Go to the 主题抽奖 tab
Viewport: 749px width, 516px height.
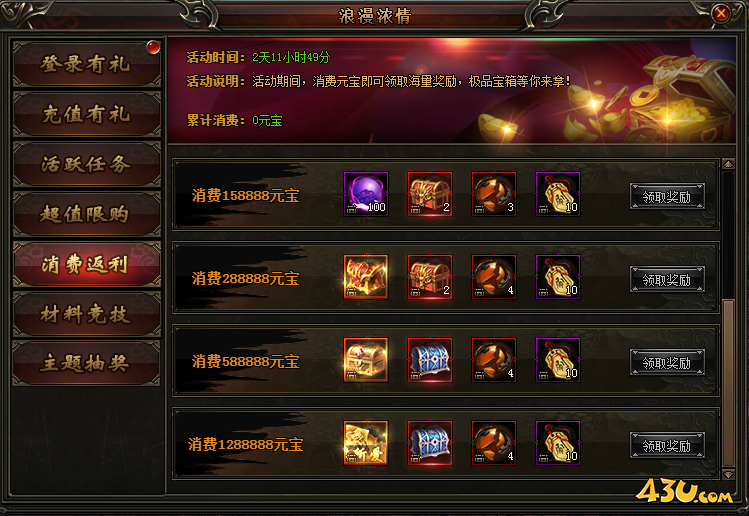[x=86, y=364]
